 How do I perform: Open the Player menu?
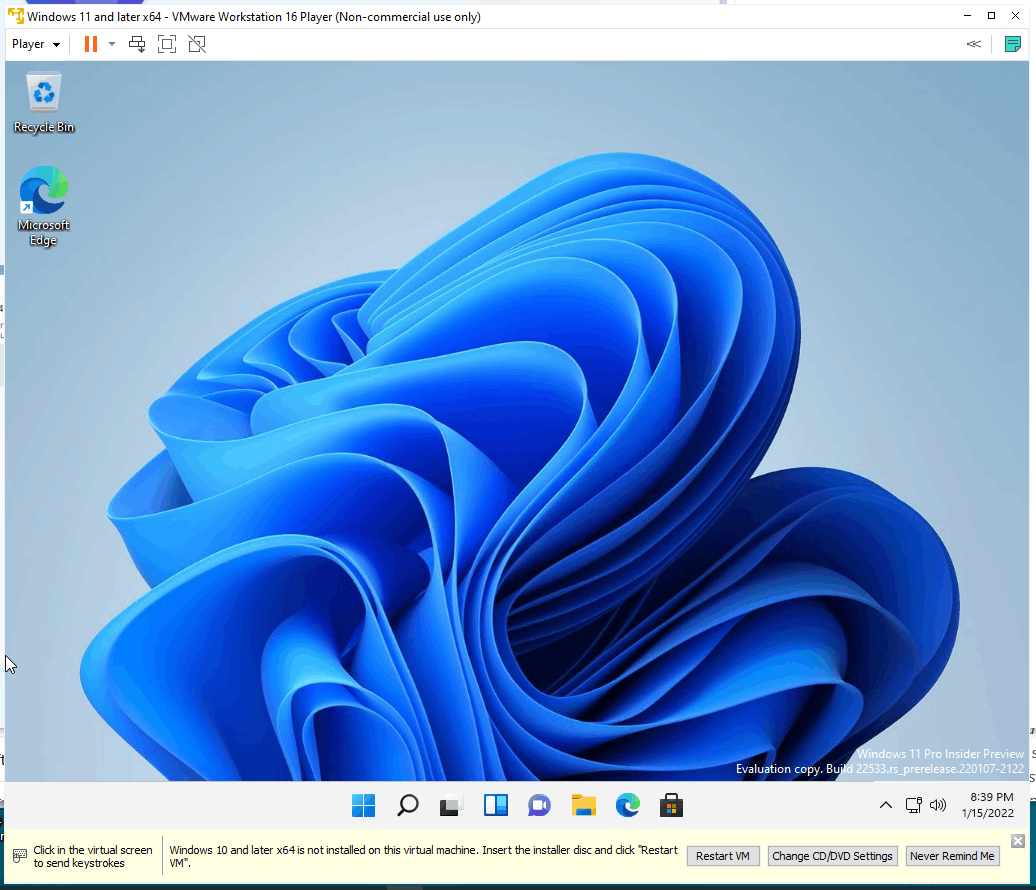(36, 44)
